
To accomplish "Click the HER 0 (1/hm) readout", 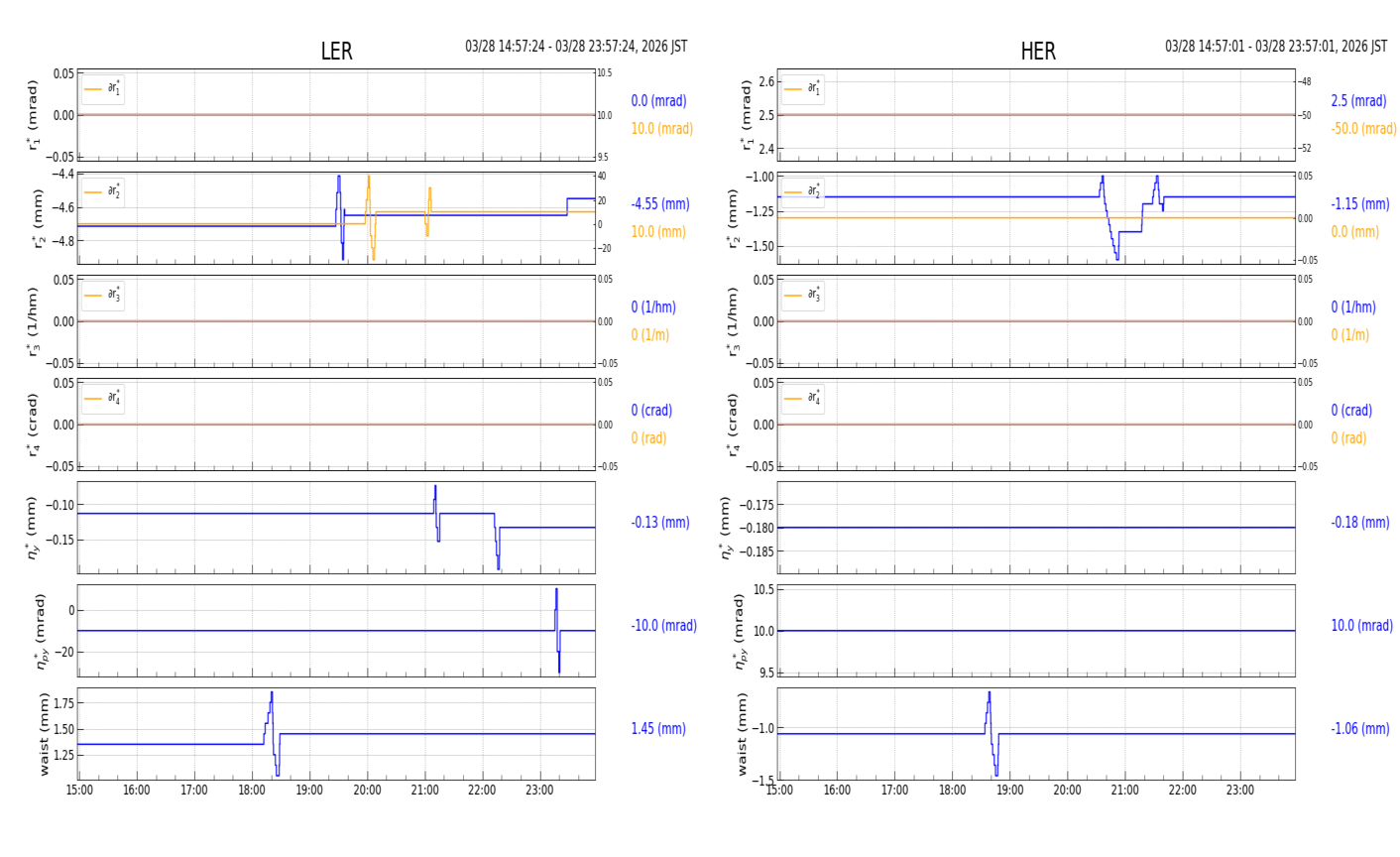I will pyautogui.click(x=1353, y=307).
